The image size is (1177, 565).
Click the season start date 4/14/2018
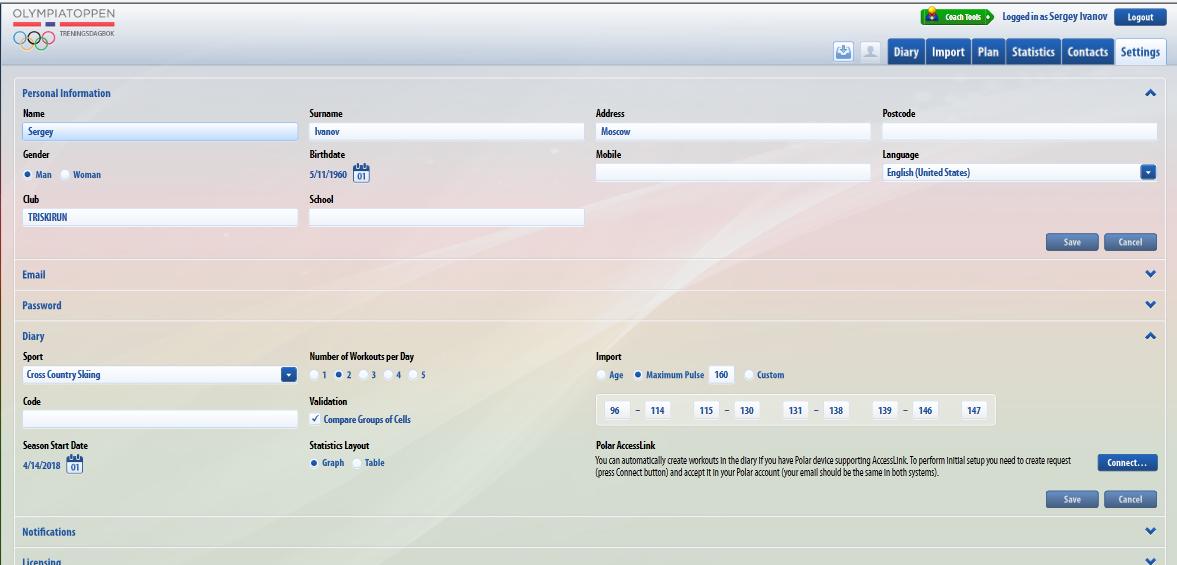point(42,465)
